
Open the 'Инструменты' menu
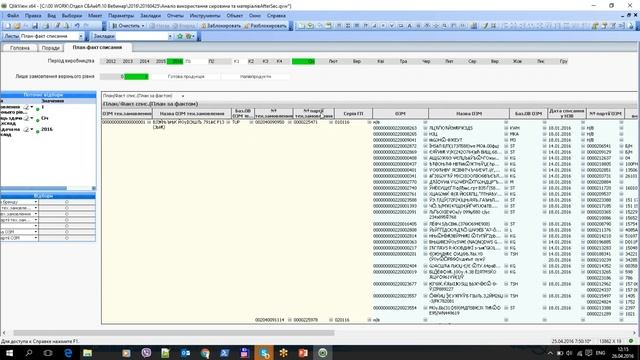205,16
